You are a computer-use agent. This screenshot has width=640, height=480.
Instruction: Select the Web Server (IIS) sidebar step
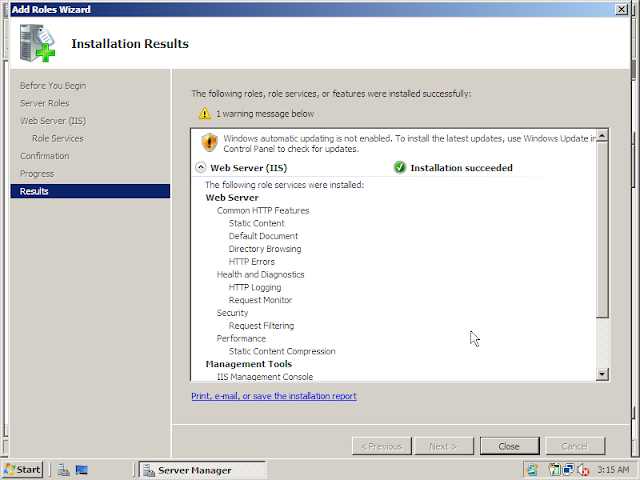[53, 121]
